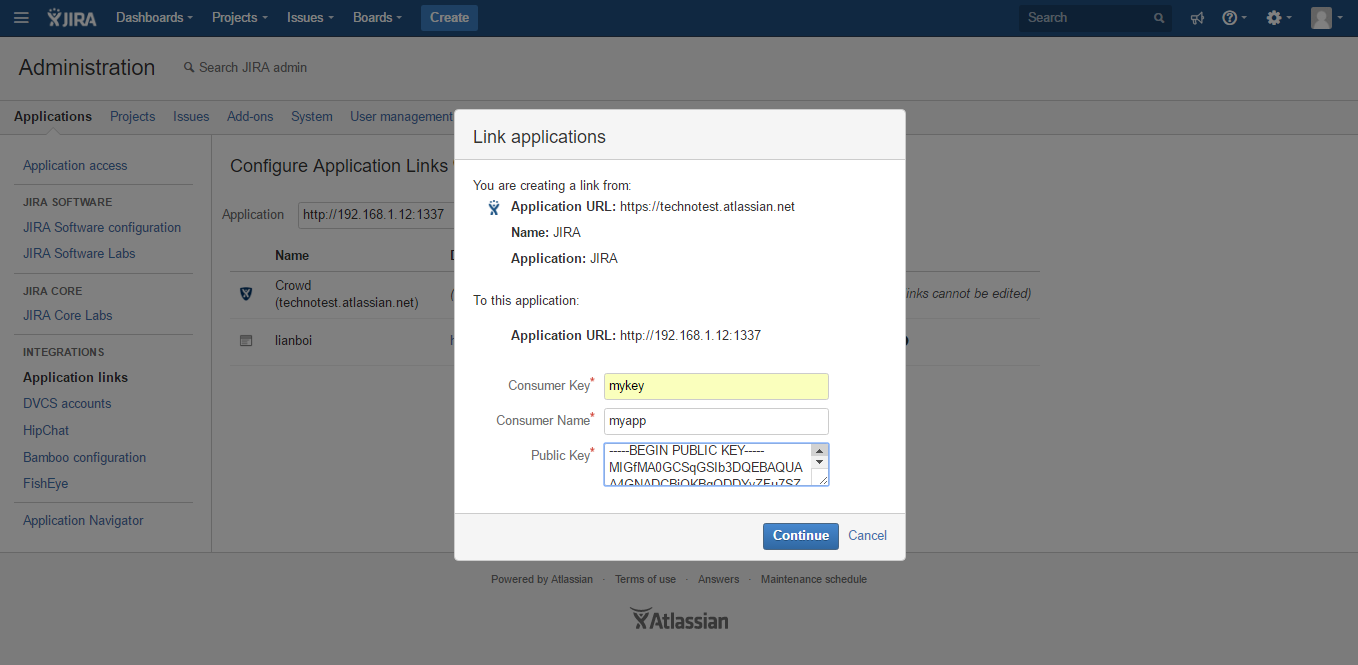The image size is (1358, 665).
Task: Open the user avatar profile menu
Action: [1327, 18]
